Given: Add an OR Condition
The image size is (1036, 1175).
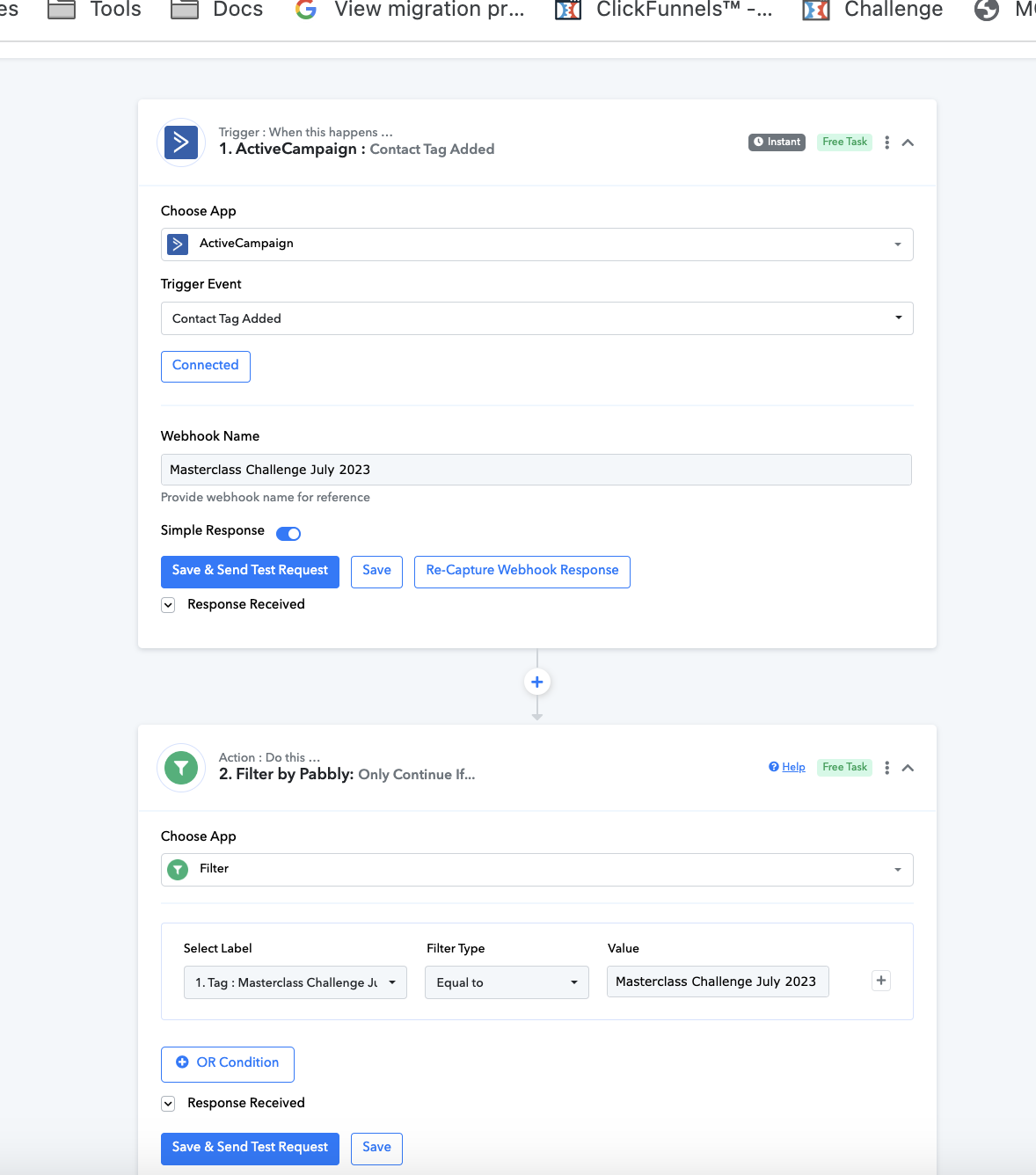Looking at the screenshot, I should (228, 1063).
